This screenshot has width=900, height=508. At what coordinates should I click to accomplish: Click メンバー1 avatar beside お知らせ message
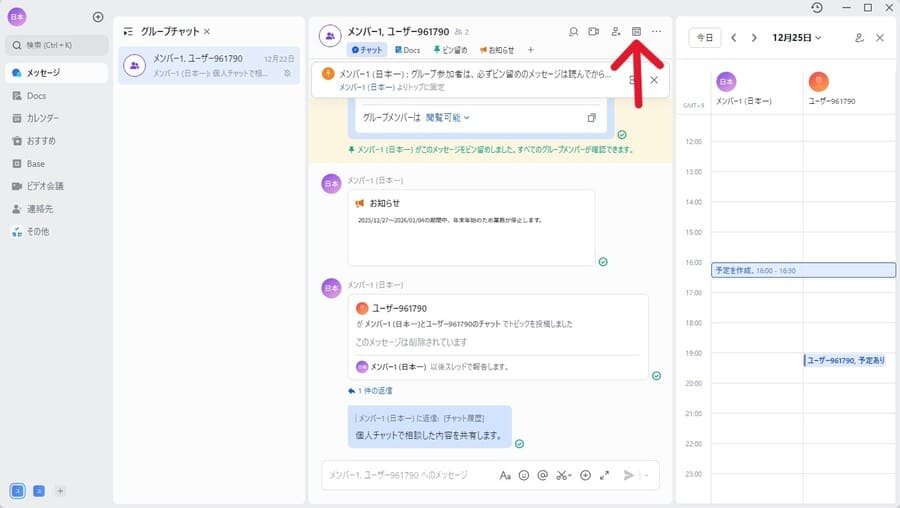331,184
